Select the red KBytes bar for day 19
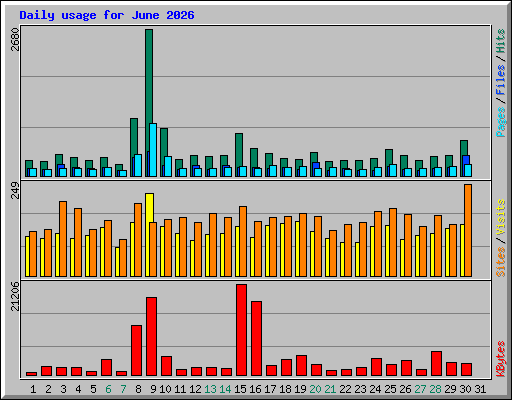512x400 pixels. 301,366
